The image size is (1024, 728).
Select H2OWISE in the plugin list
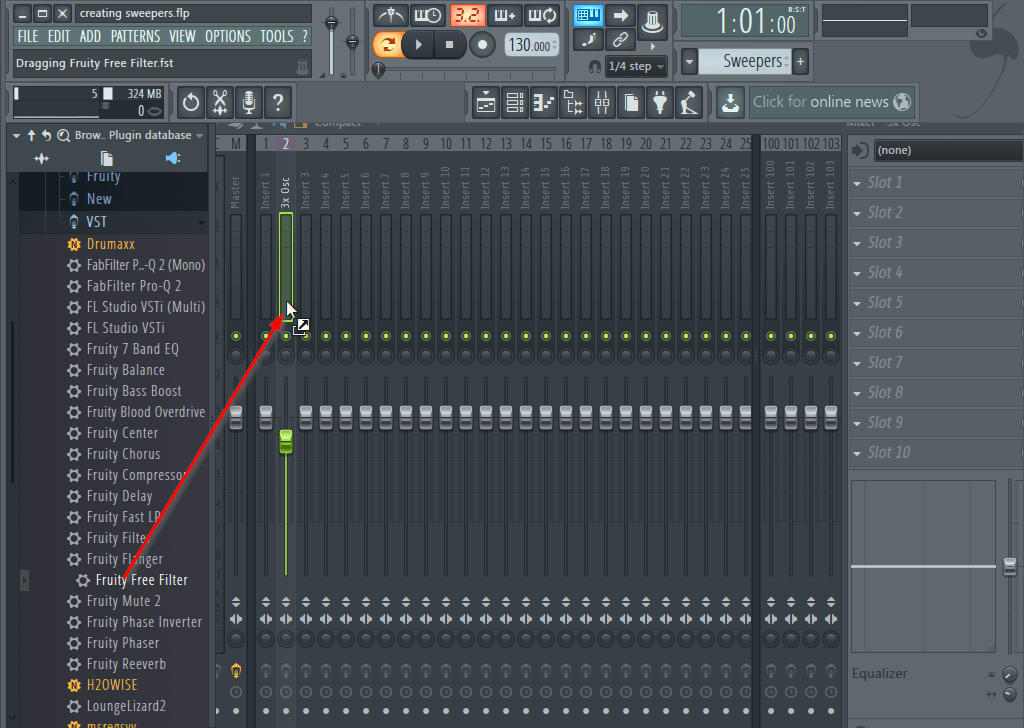111,685
